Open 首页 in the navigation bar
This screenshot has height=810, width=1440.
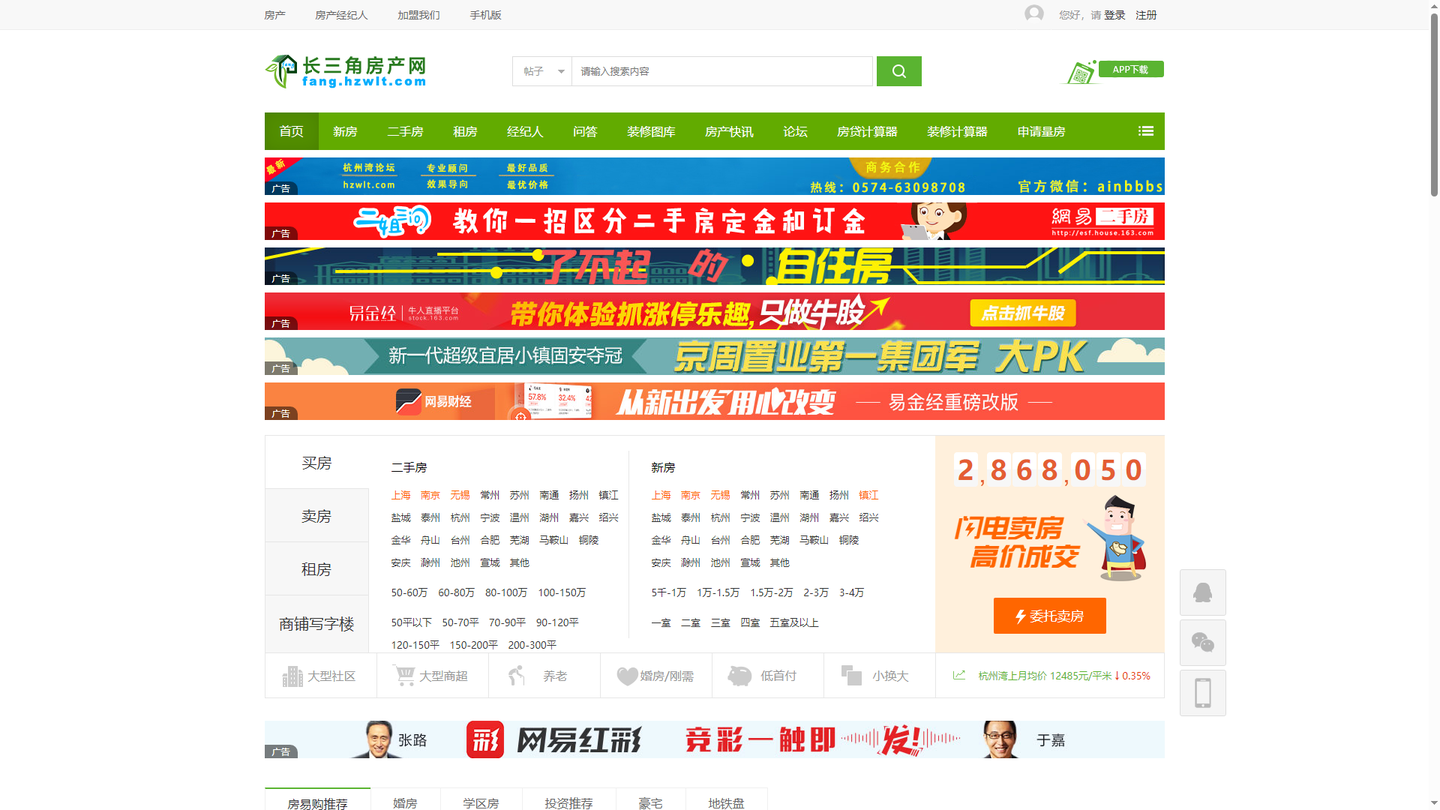click(x=291, y=131)
